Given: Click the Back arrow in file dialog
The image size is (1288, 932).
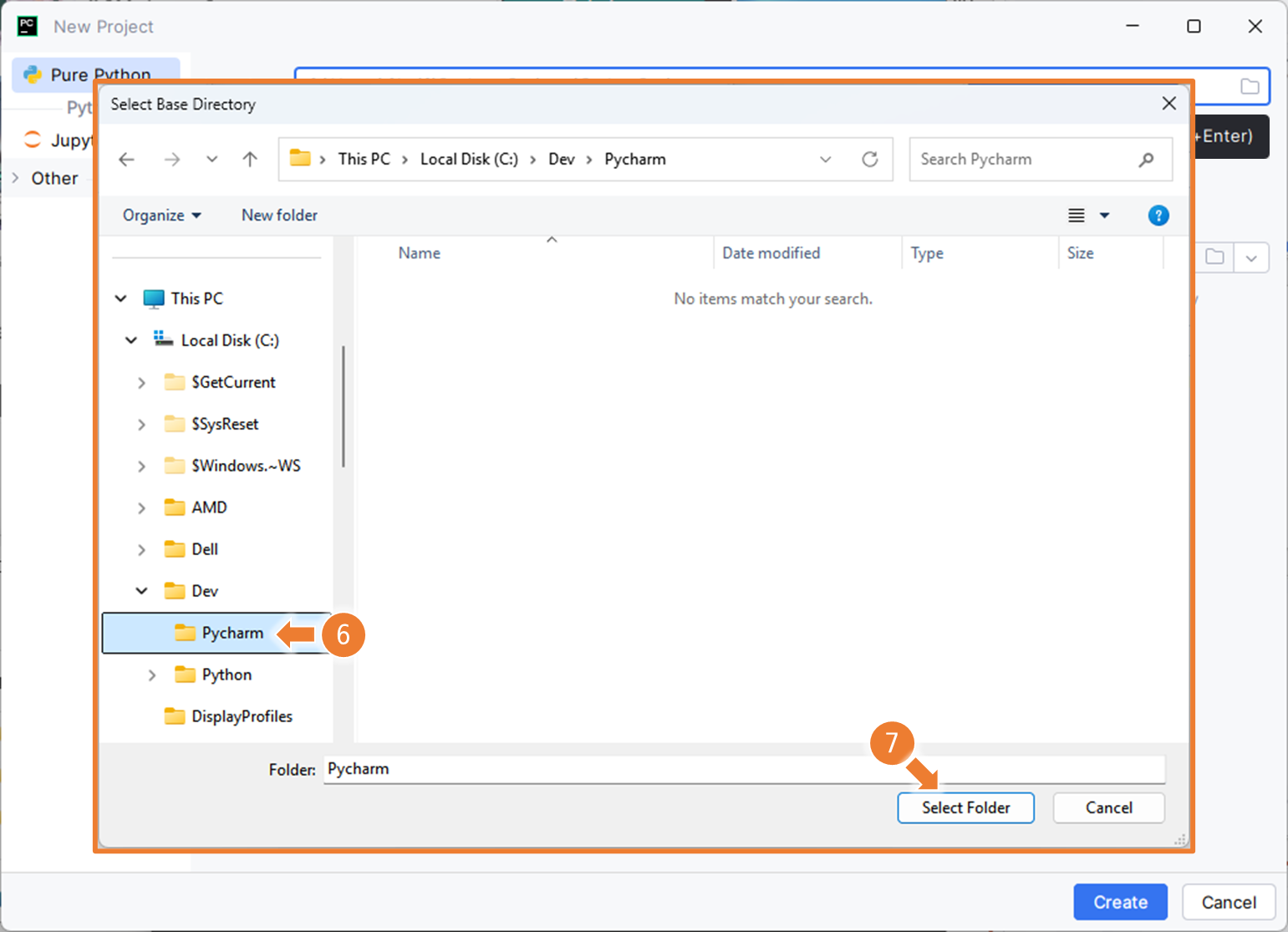Looking at the screenshot, I should 126,159.
